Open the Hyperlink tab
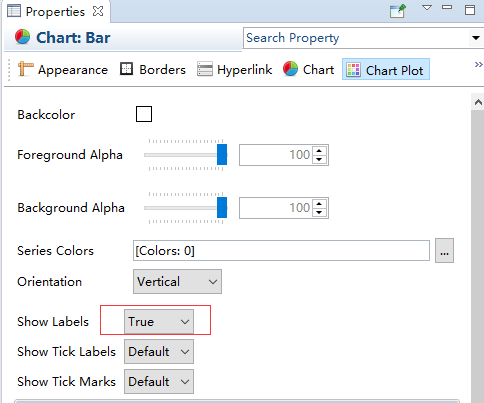Viewport: 484px width, 403px height. coord(234,70)
